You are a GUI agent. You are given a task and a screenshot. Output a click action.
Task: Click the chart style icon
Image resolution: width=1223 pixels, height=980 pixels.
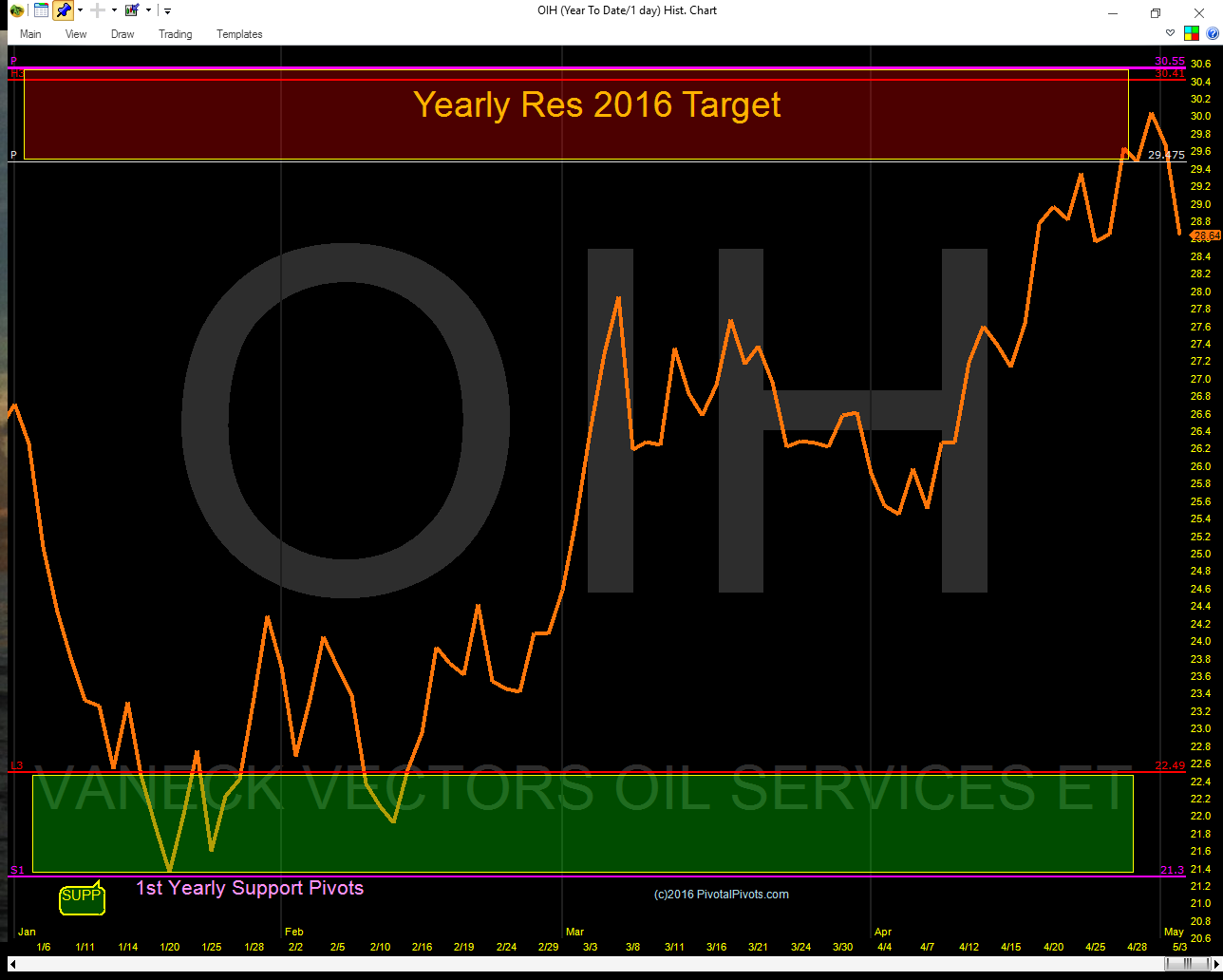(132, 11)
